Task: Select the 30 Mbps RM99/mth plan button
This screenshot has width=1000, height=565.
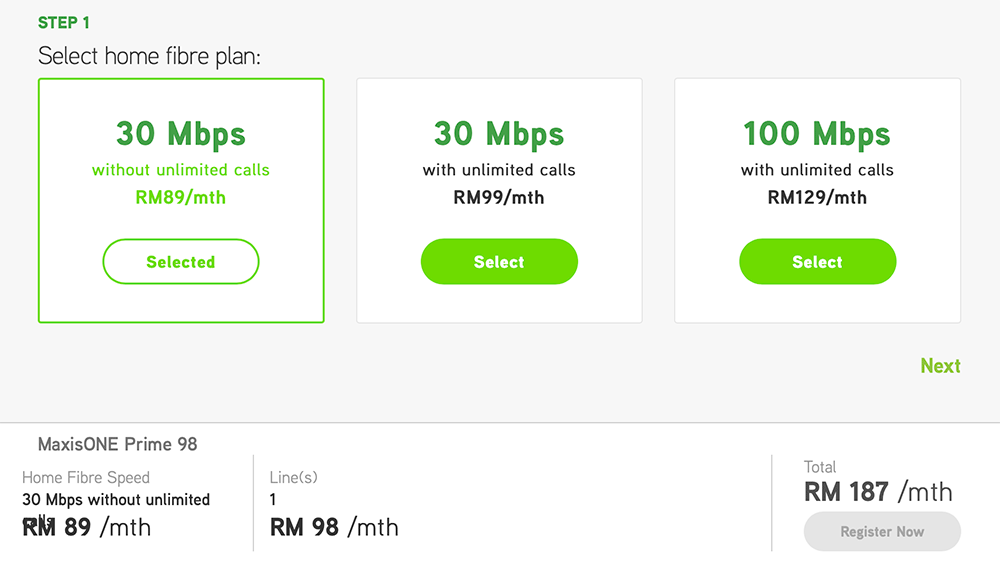Action: coord(499,262)
